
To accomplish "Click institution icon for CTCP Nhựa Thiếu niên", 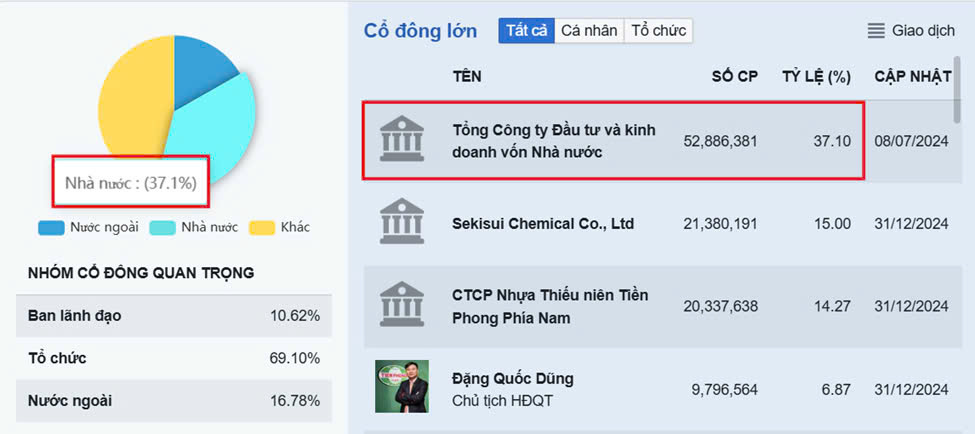I will pos(402,306).
